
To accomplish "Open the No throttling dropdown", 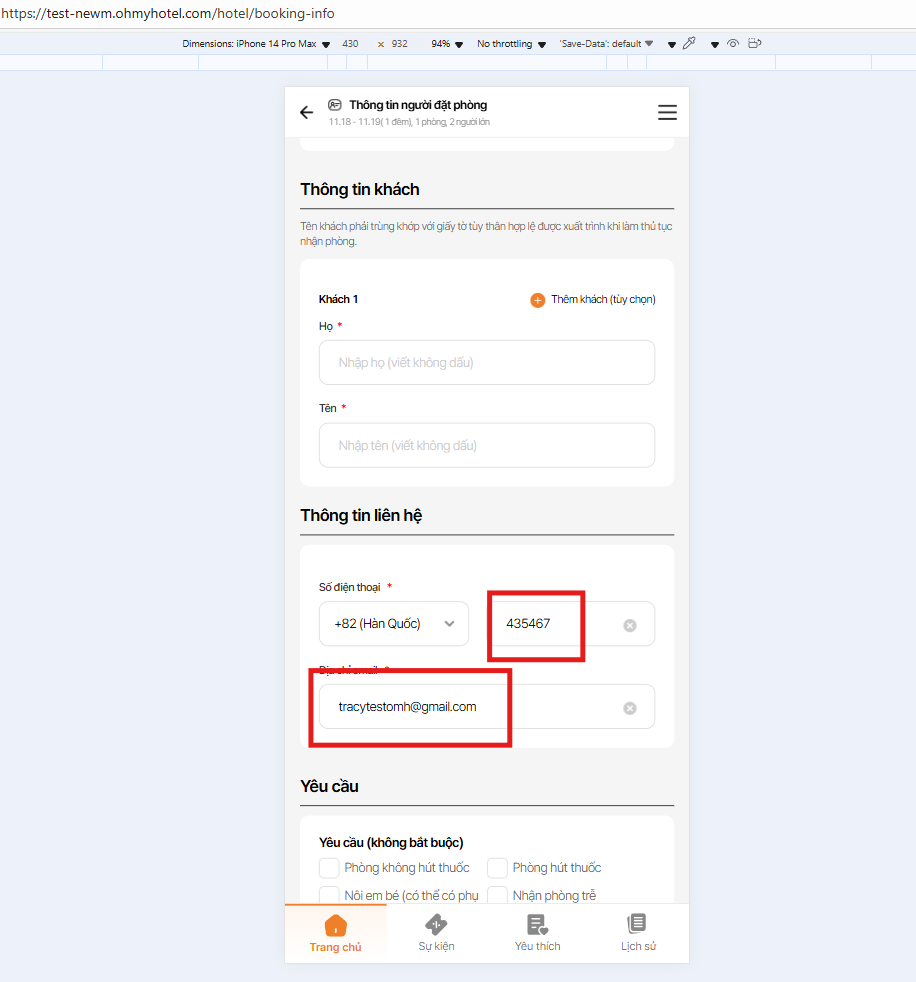I will click(512, 44).
